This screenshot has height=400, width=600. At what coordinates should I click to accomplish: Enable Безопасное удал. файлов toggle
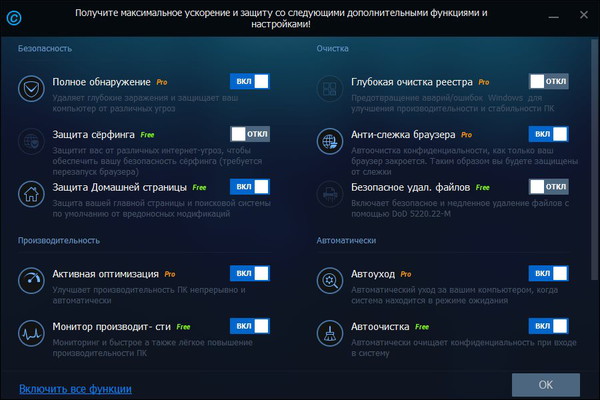click(x=548, y=186)
